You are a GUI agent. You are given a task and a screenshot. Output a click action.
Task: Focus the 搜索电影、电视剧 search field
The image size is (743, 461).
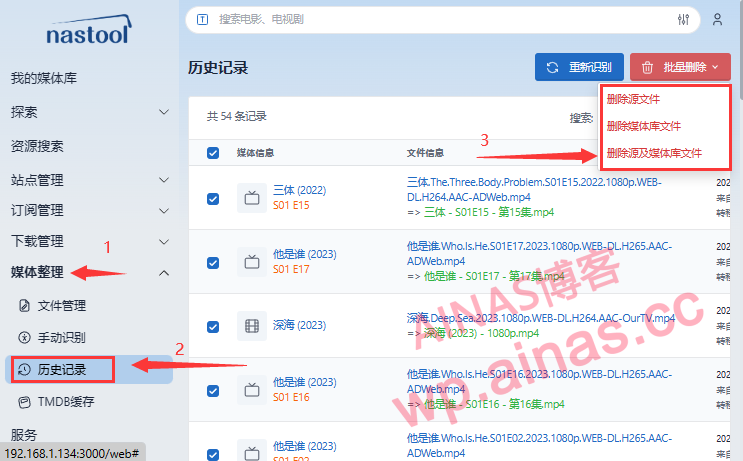(443, 19)
